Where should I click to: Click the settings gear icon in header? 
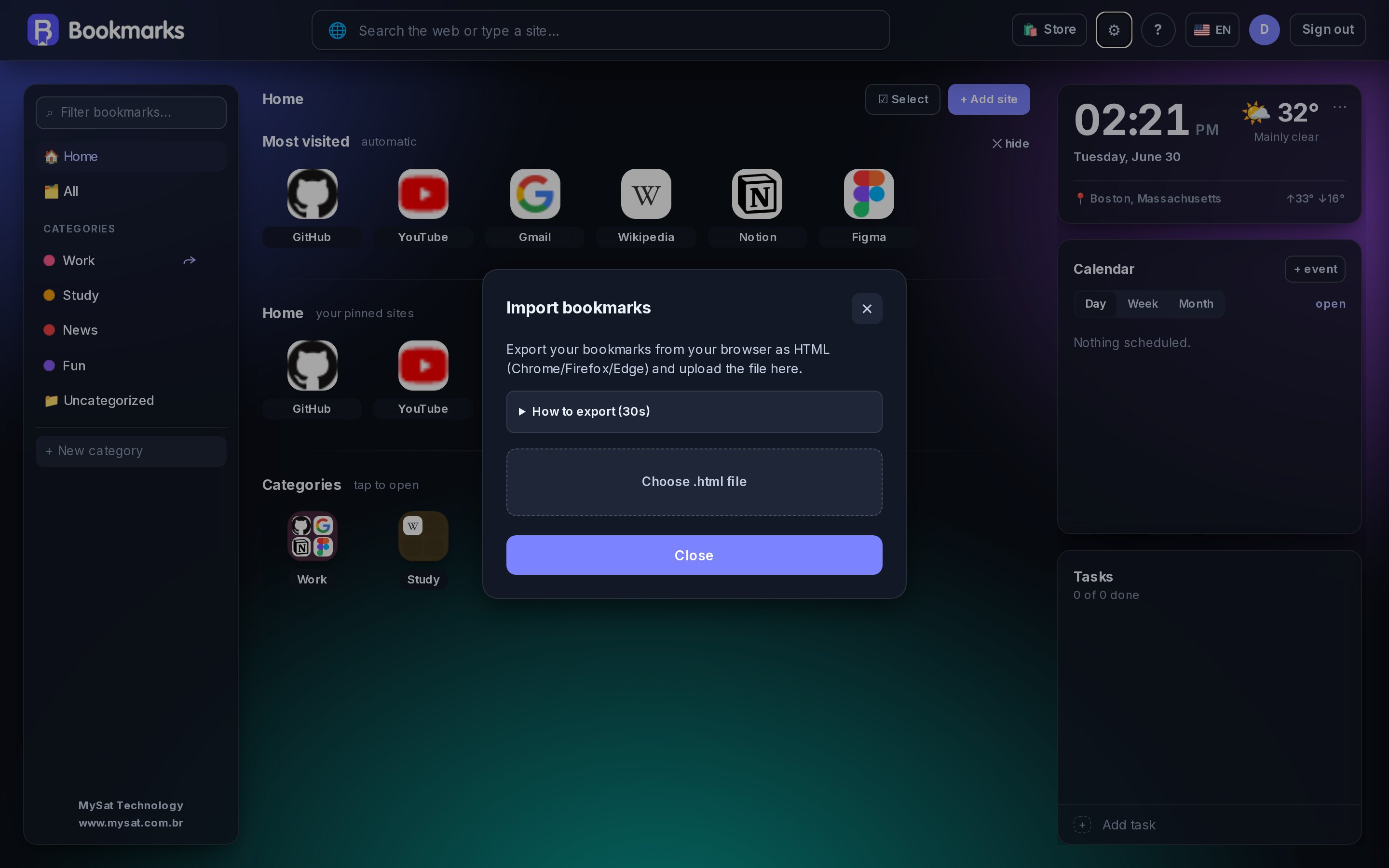[x=1114, y=30]
